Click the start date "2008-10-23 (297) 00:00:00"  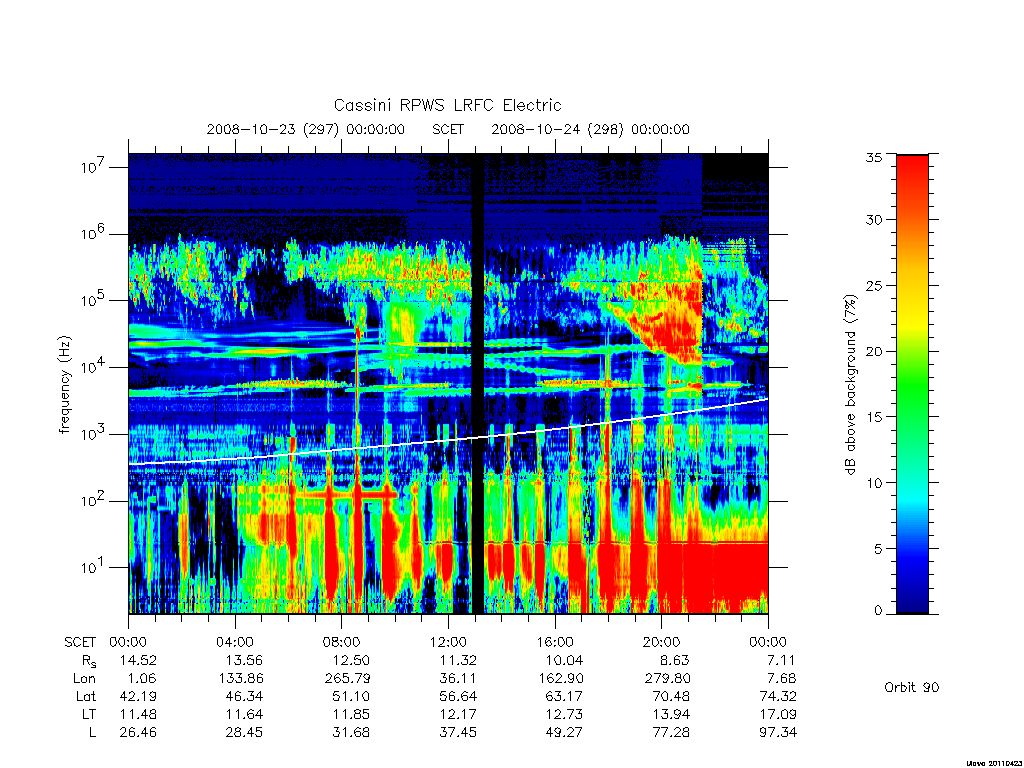(306, 129)
